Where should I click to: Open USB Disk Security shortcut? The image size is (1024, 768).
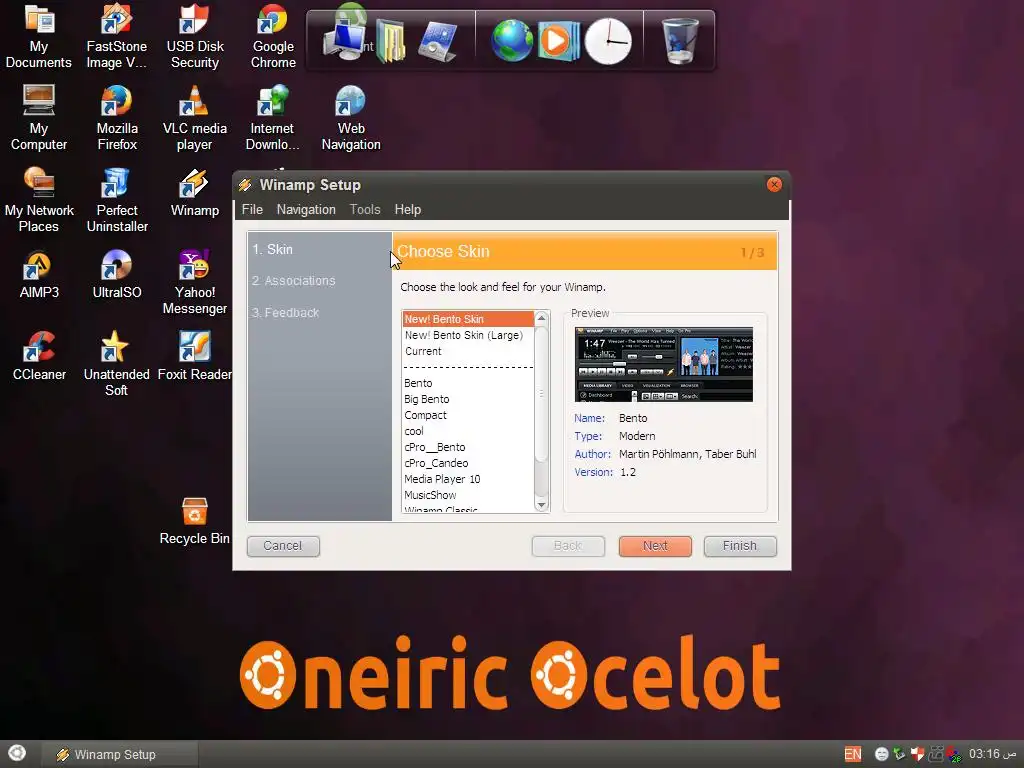[195, 37]
